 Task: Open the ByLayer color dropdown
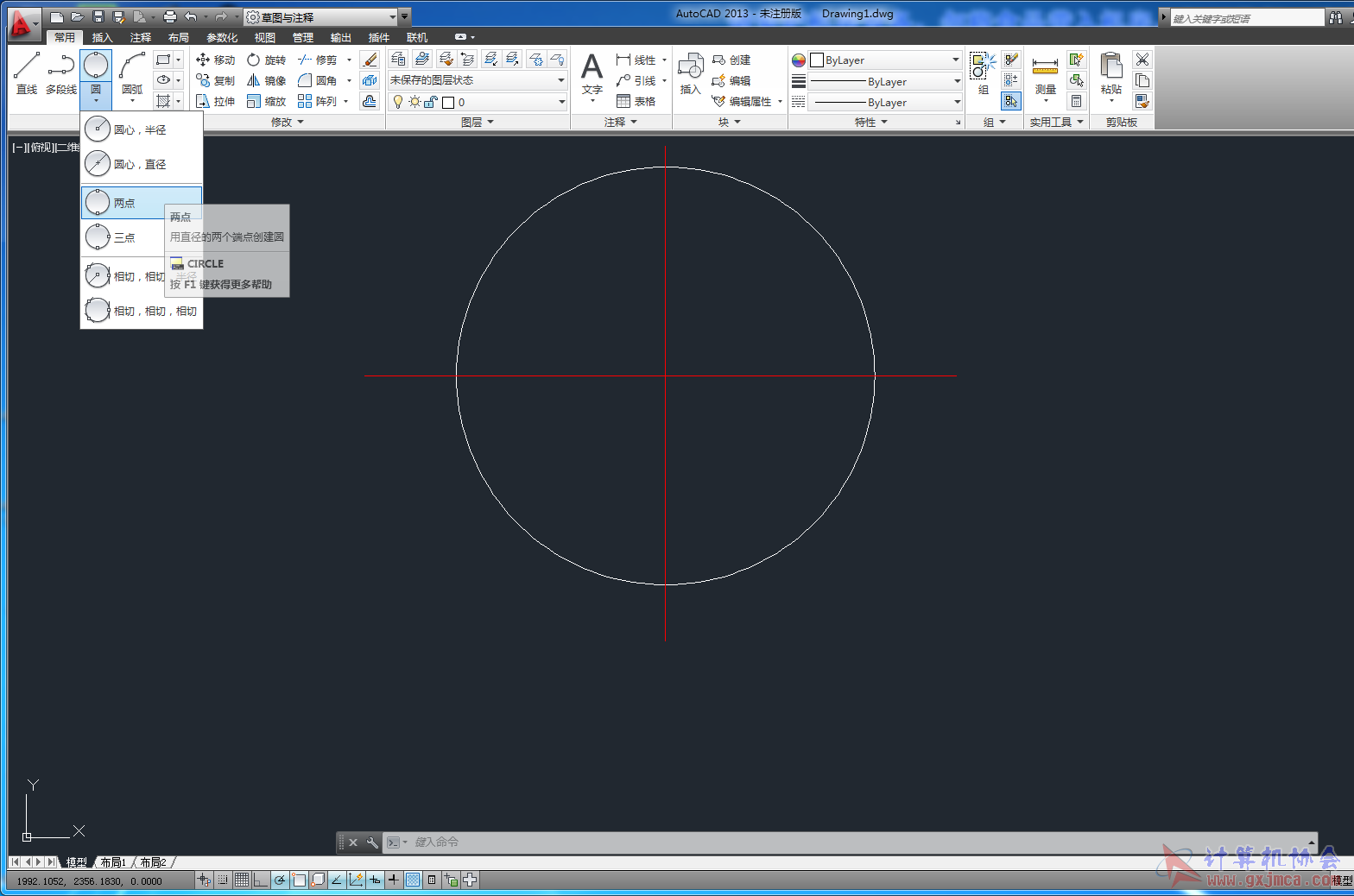click(x=885, y=60)
